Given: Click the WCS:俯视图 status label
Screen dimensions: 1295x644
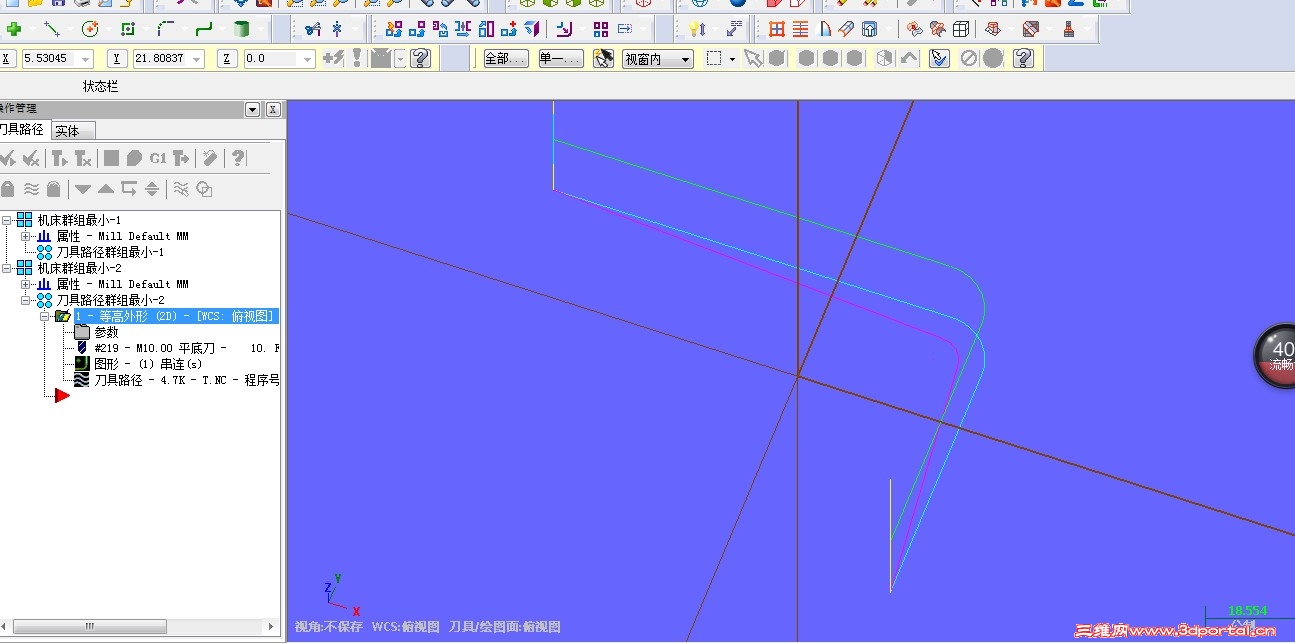Looking at the screenshot, I should click(405, 627).
